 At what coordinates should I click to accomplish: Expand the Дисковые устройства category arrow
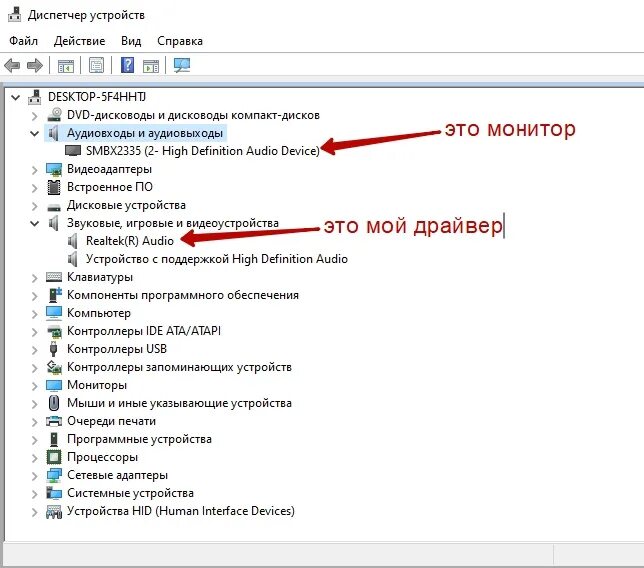[35, 206]
